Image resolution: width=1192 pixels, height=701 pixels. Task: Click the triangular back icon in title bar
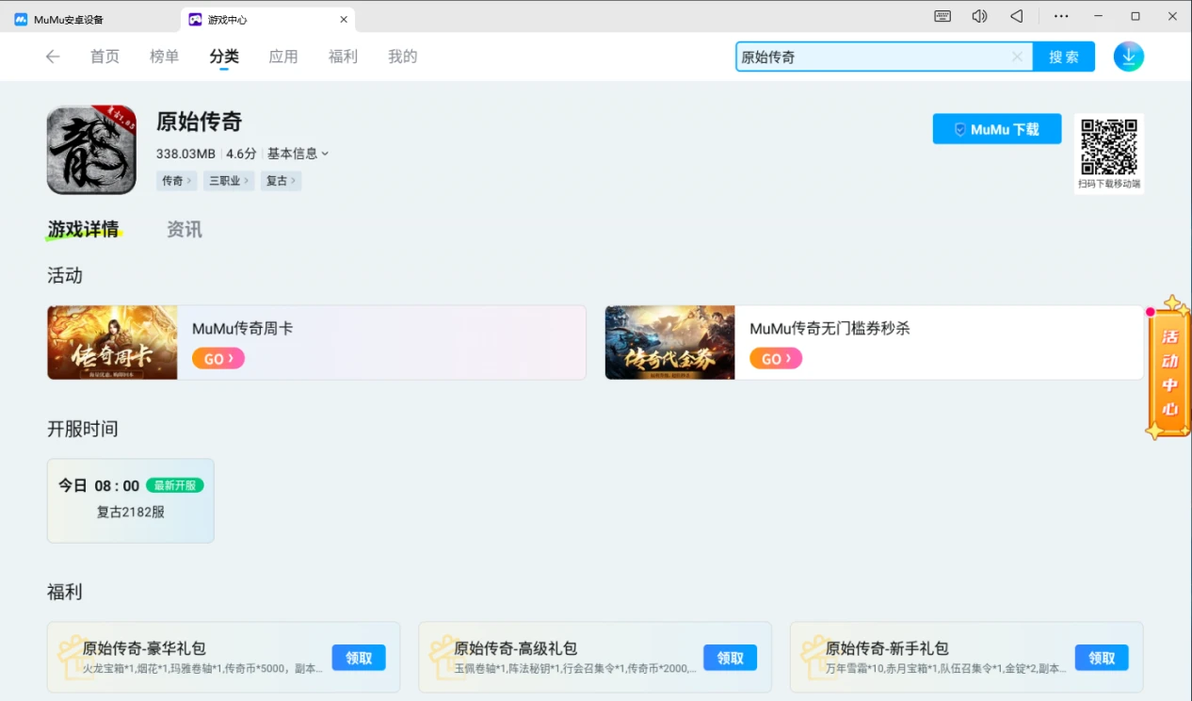point(1016,16)
